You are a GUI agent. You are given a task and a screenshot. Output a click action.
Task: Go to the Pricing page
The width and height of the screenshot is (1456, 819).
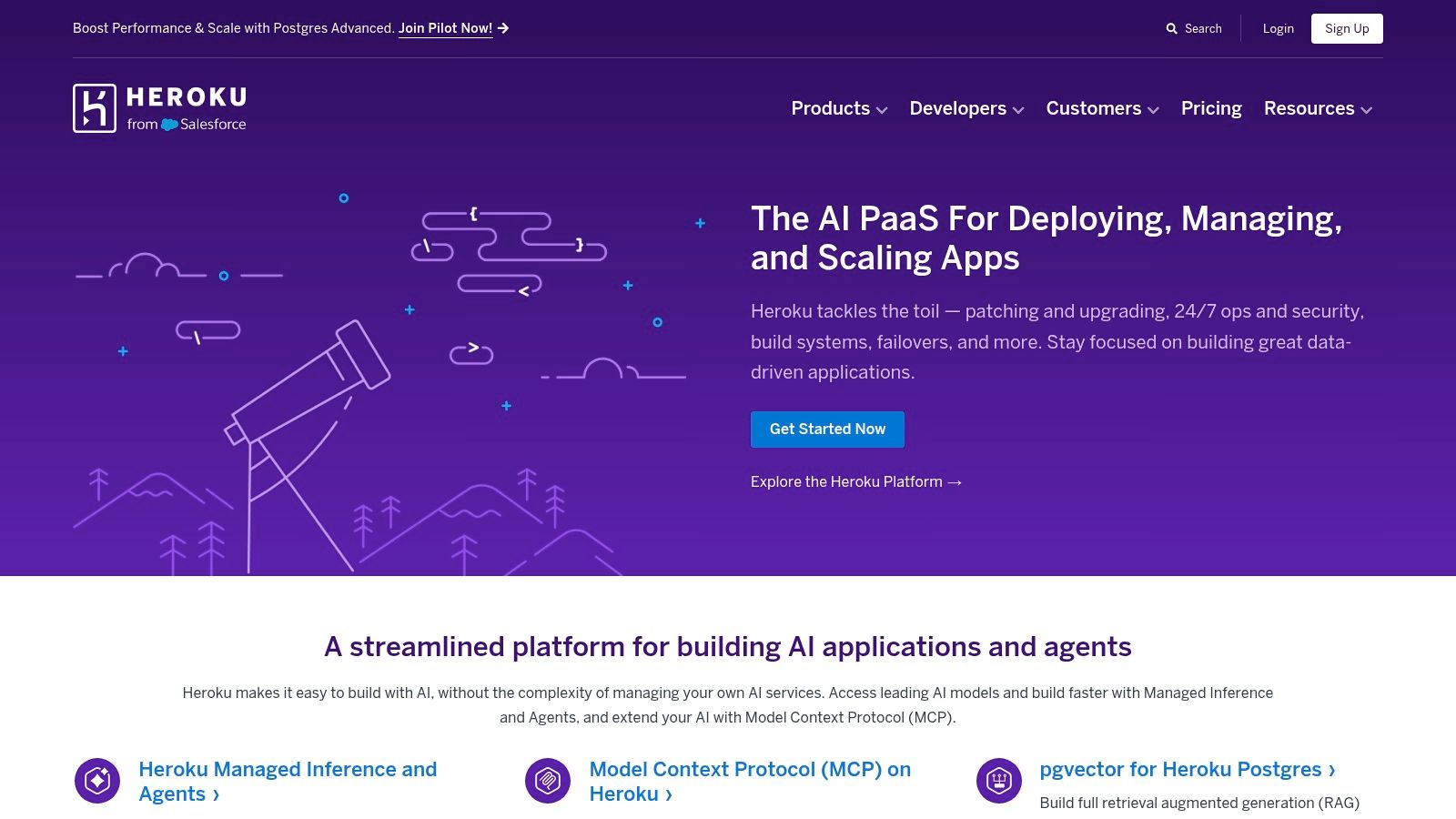click(x=1210, y=108)
